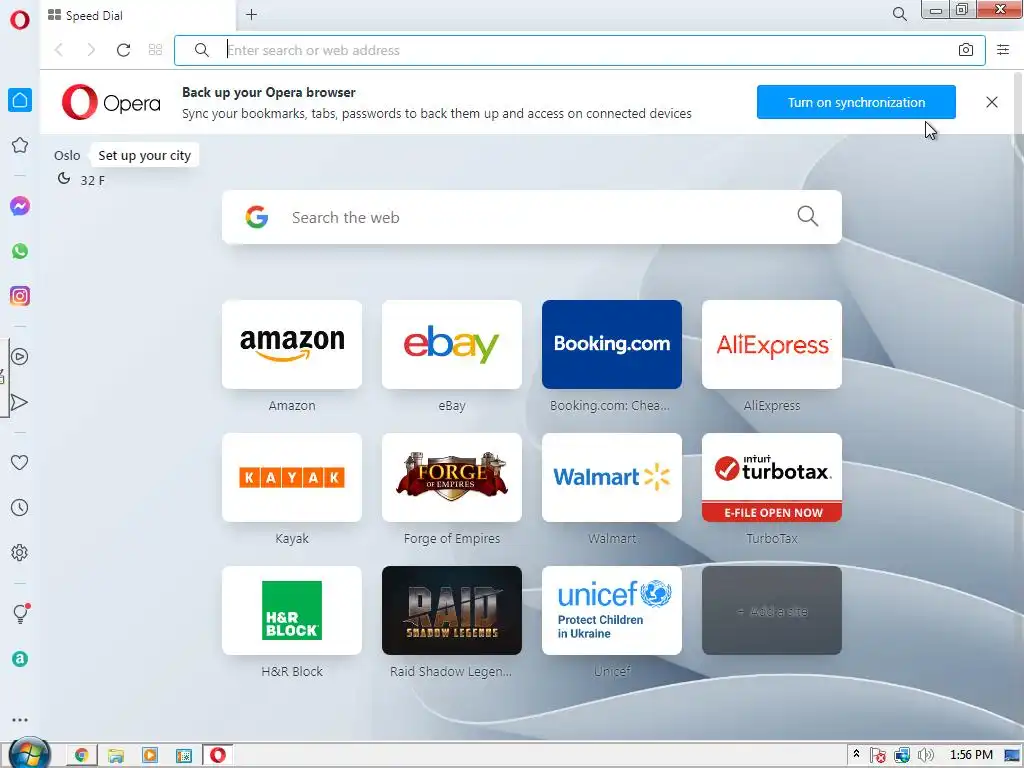Launch WhatsApp from the sidebar
1024x768 pixels.
tap(20, 251)
